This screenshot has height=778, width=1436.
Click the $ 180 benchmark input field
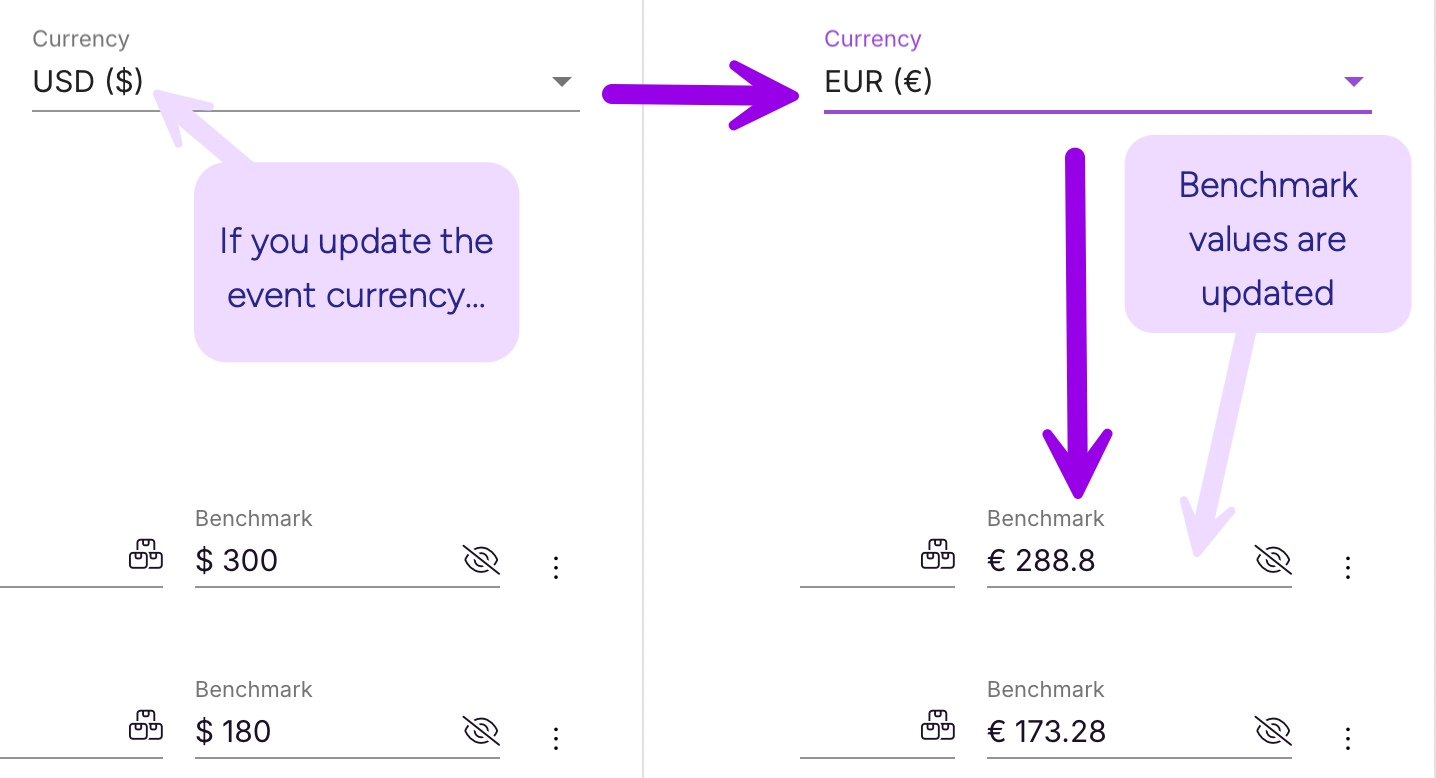(x=320, y=732)
